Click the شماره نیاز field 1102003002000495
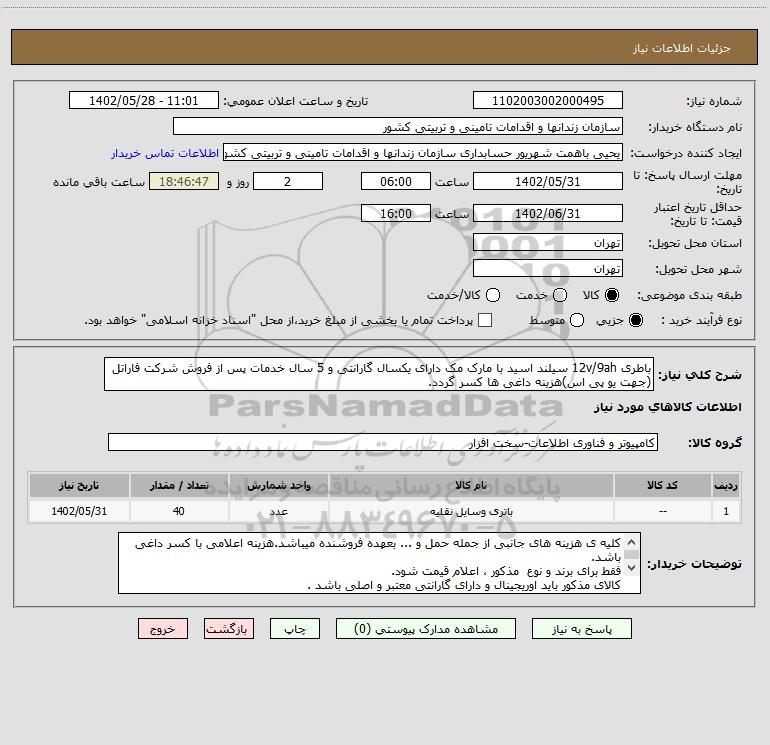The image size is (770, 745). [x=548, y=100]
